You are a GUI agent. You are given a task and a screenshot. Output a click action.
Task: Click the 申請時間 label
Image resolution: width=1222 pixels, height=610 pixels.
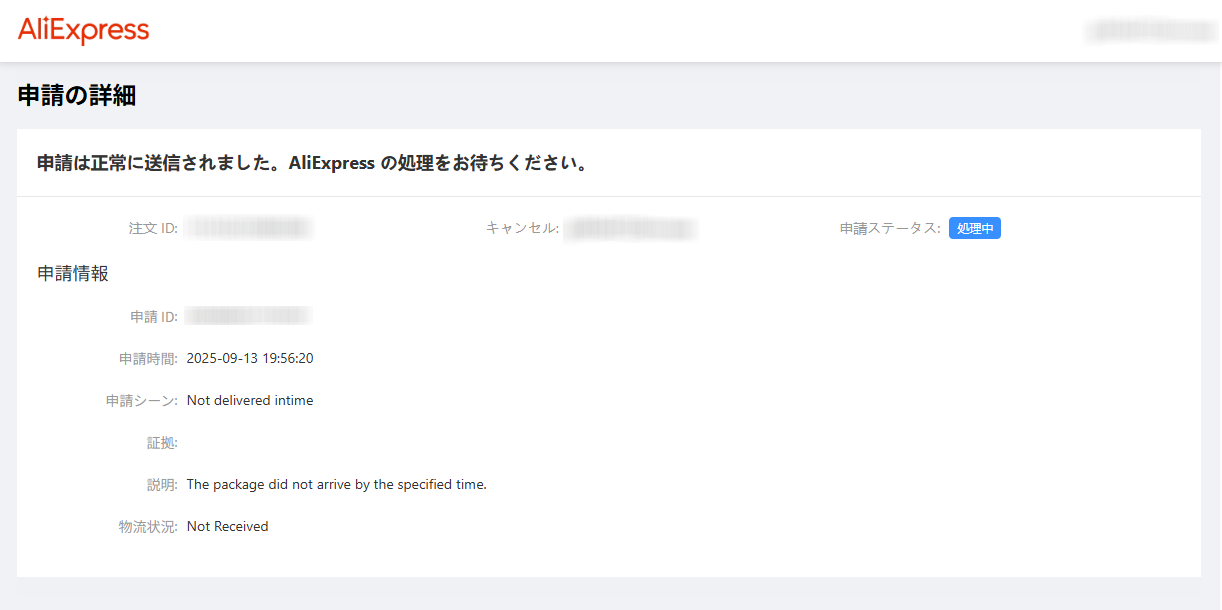coord(148,358)
